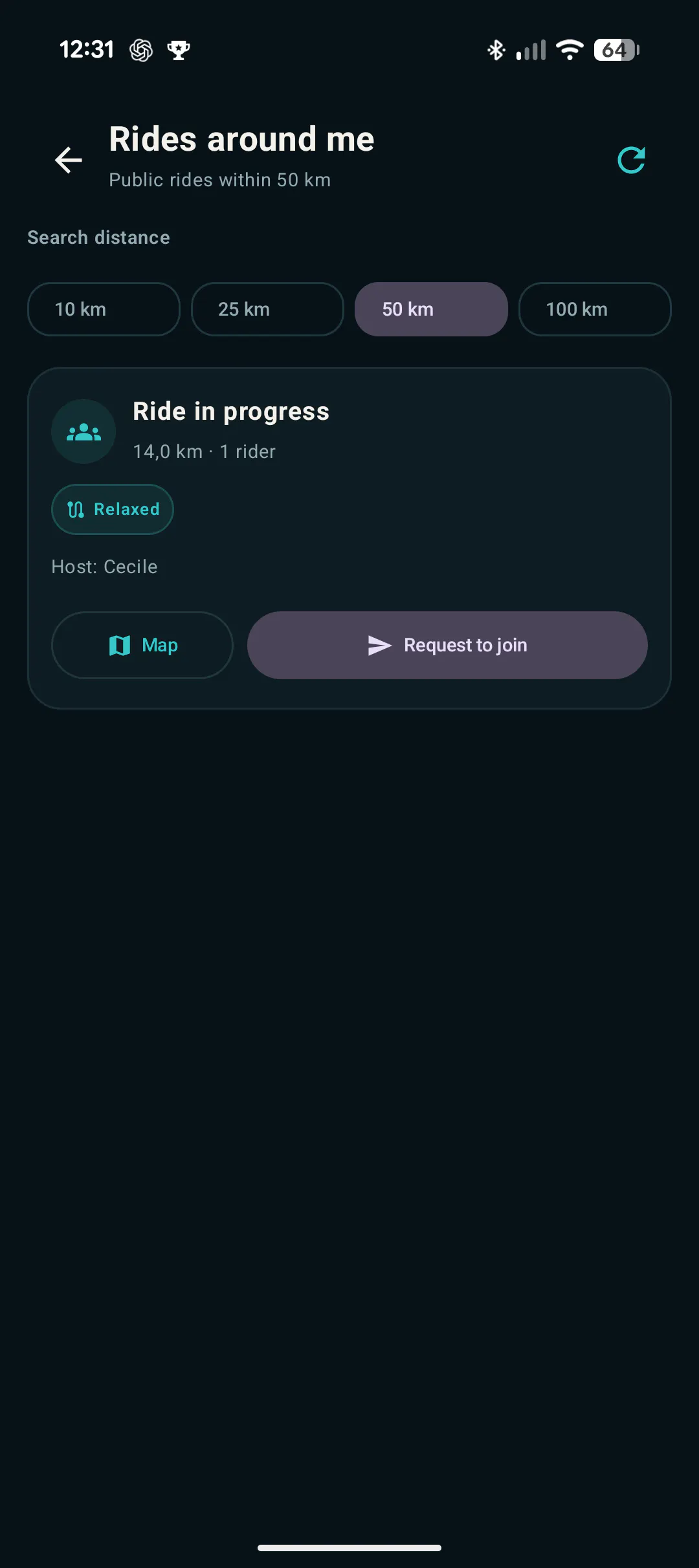
Task: Select the 10 km search distance
Action: [104, 309]
